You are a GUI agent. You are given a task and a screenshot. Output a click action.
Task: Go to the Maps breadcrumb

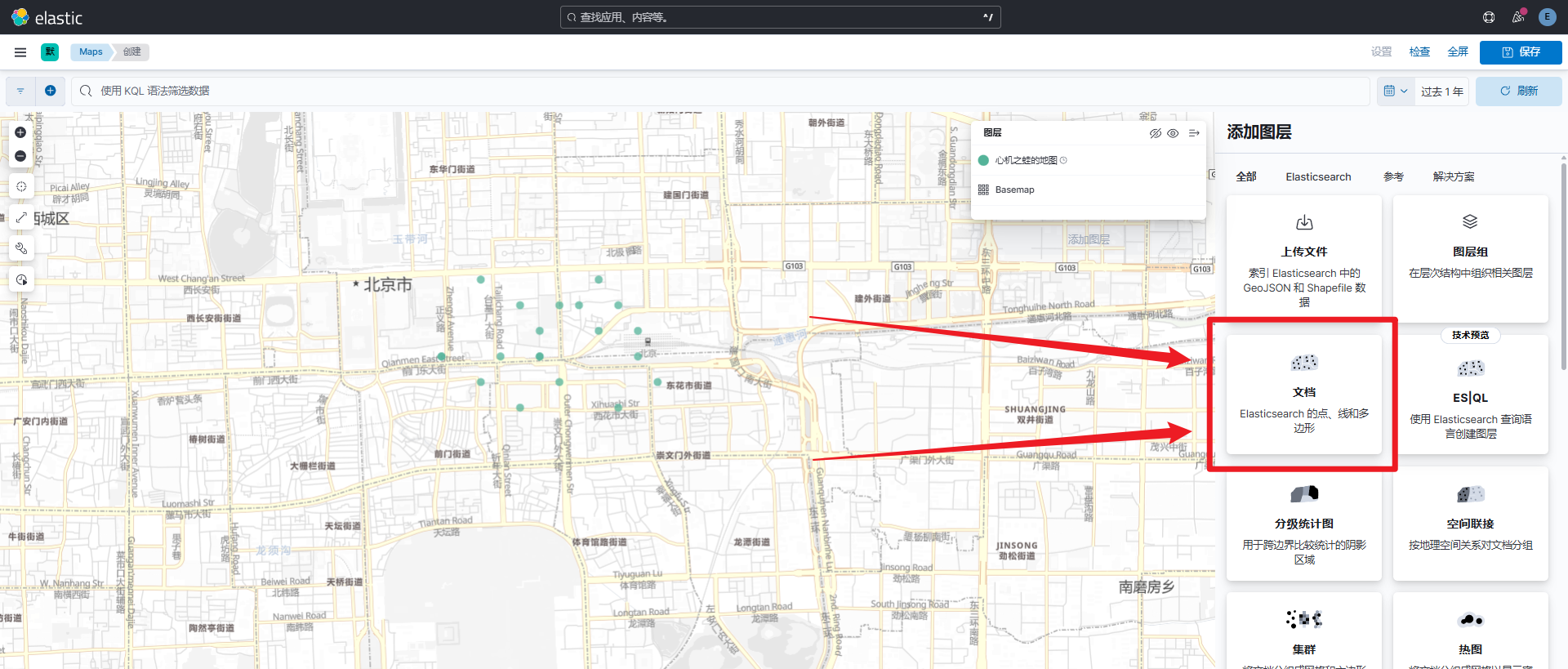[91, 51]
